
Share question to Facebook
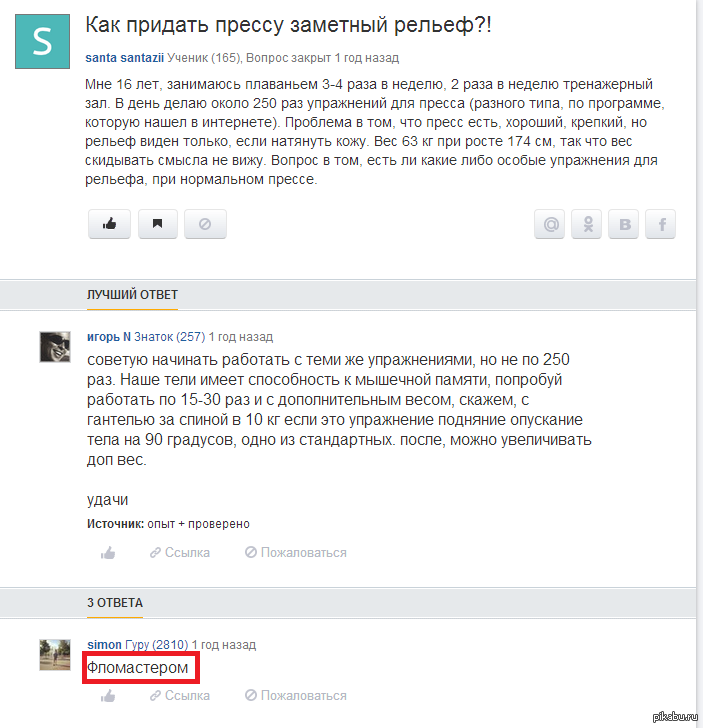click(x=661, y=224)
